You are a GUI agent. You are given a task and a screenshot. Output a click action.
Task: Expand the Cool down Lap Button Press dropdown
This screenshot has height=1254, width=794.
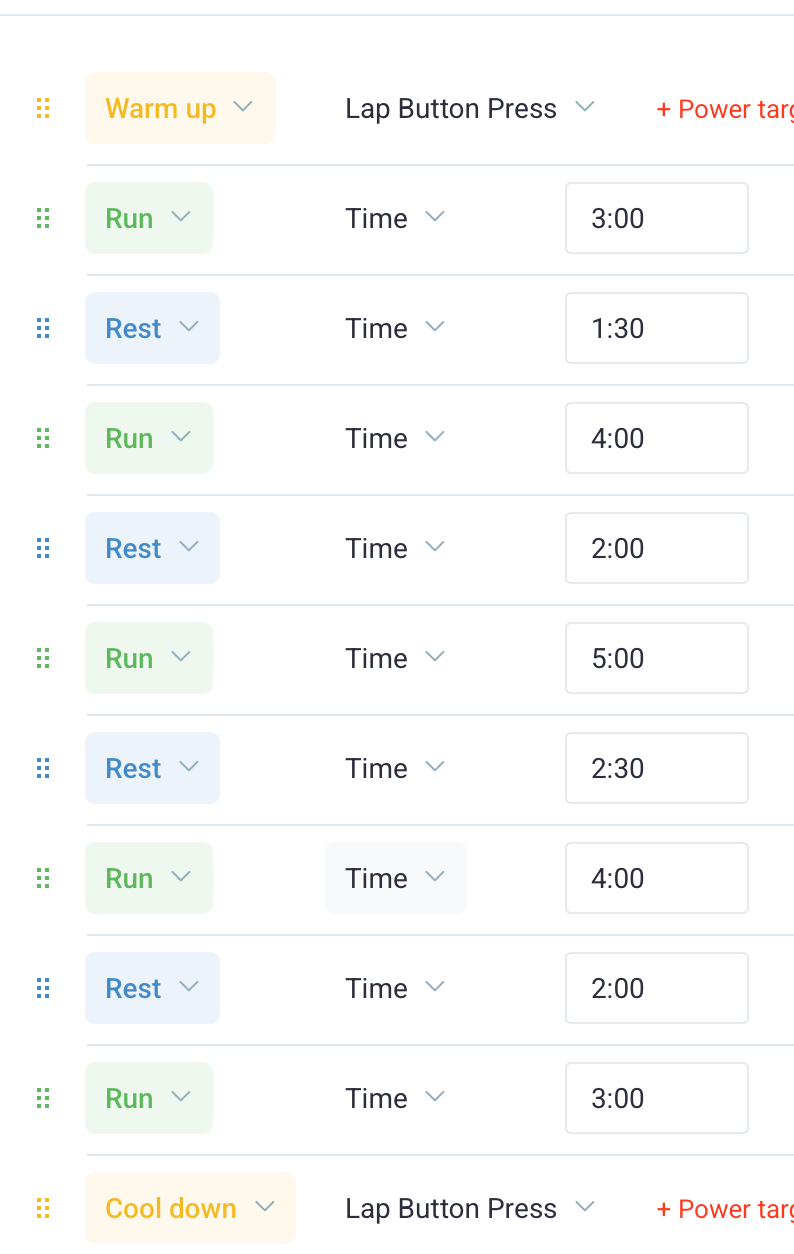[470, 1208]
